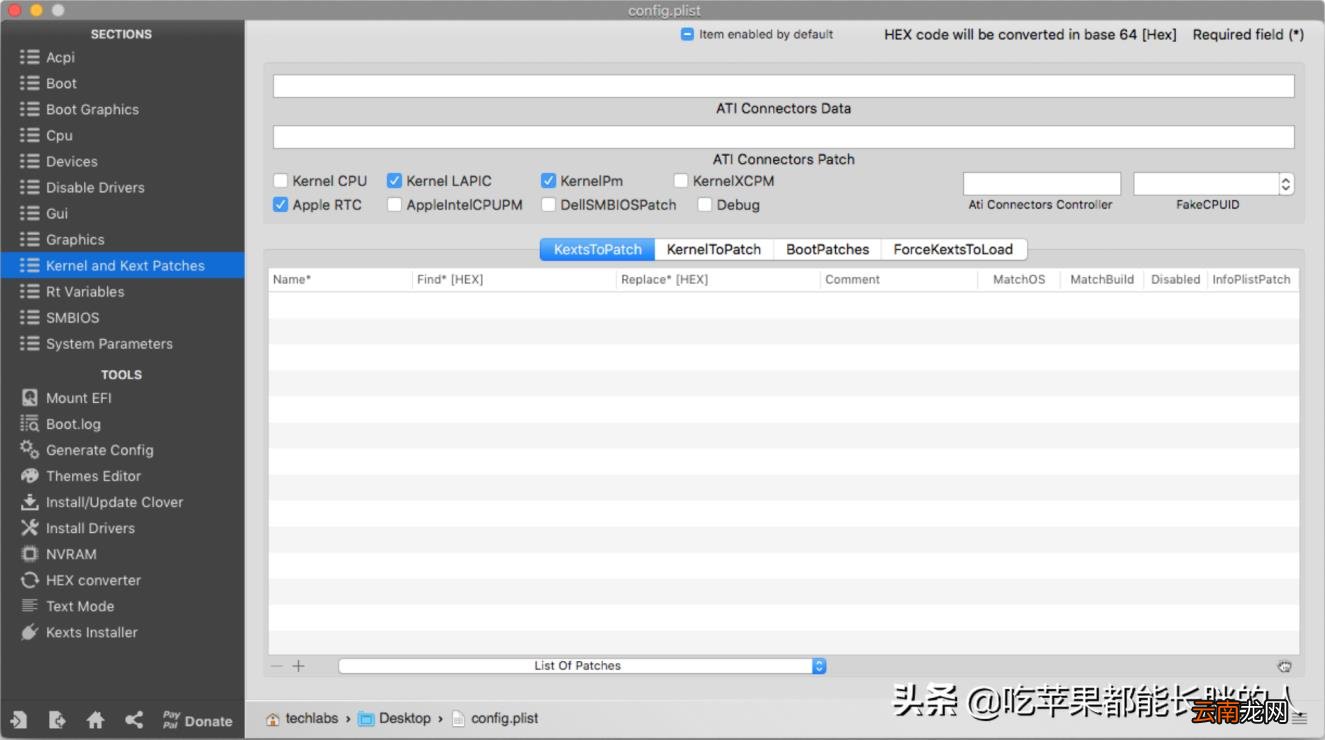This screenshot has height=740, width=1325.
Task: Toggle the Item enabled by default checkbox
Action: (688, 34)
